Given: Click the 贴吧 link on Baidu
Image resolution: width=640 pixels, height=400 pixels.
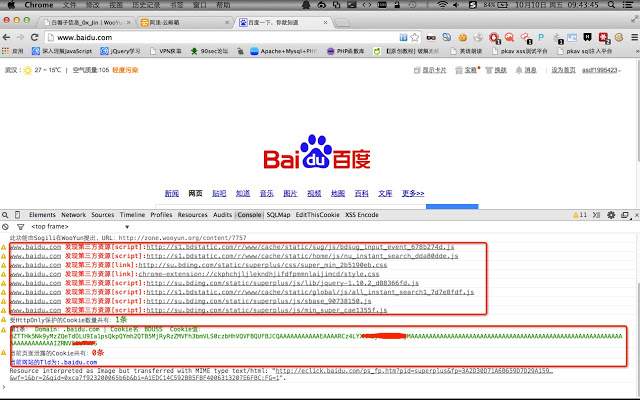Looking at the screenshot, I should (219, 193).
